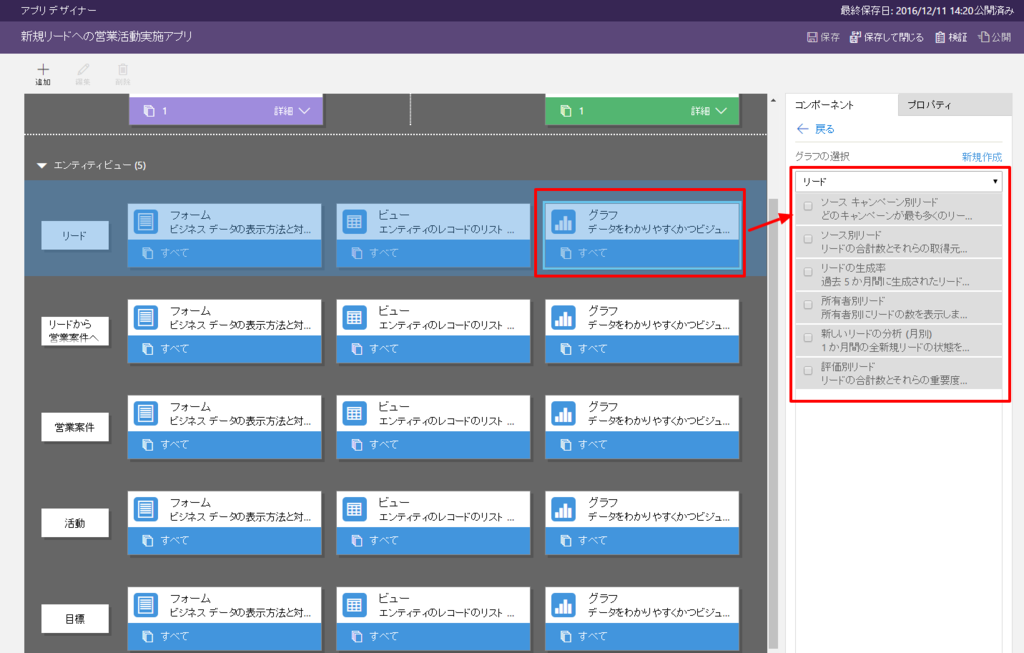The image size is (1024, 653).
Task: Click the 保存 save icon in header
Action: pos(812,37)
